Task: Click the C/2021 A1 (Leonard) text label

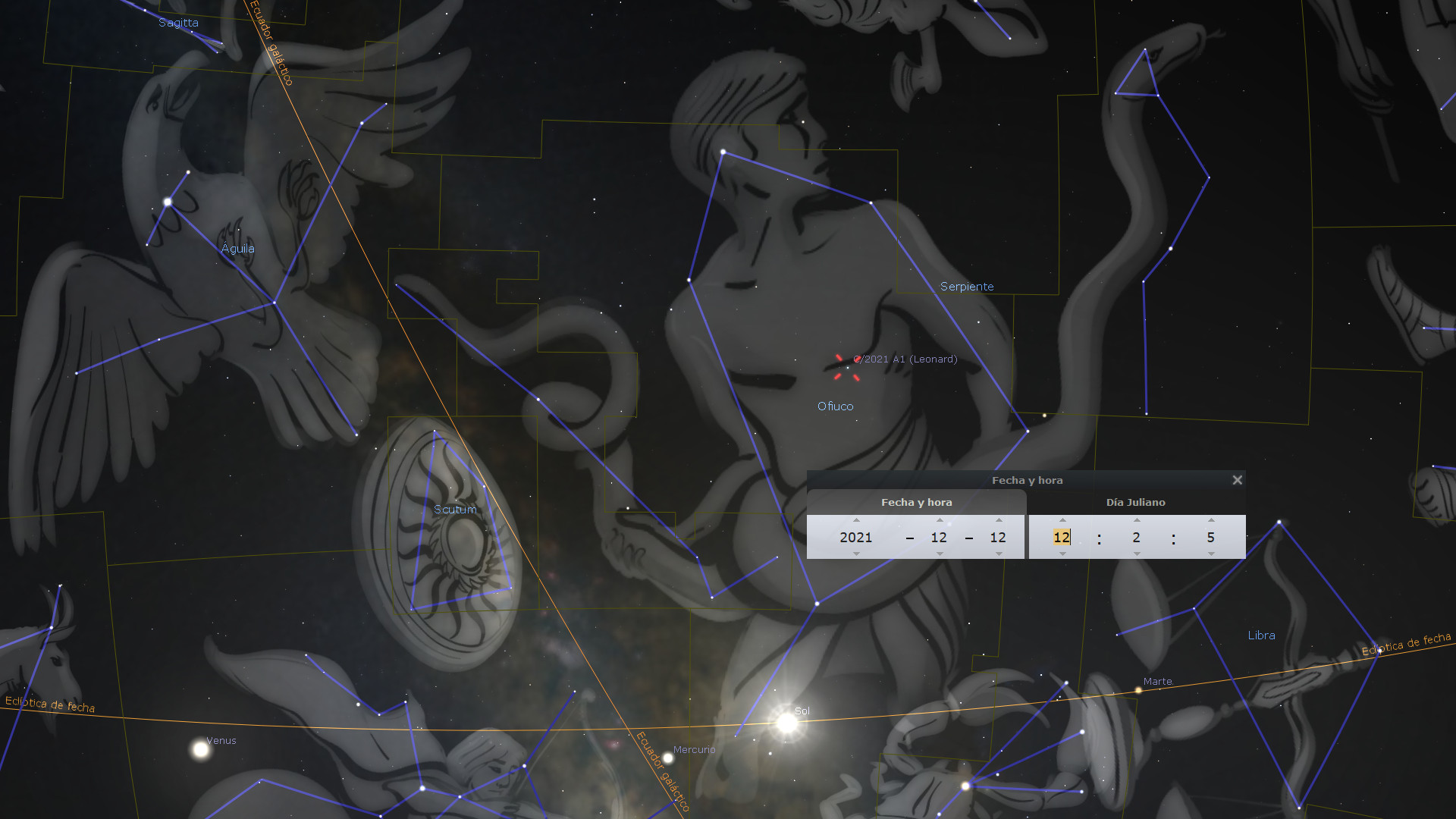Action: (x=906, y=359)
